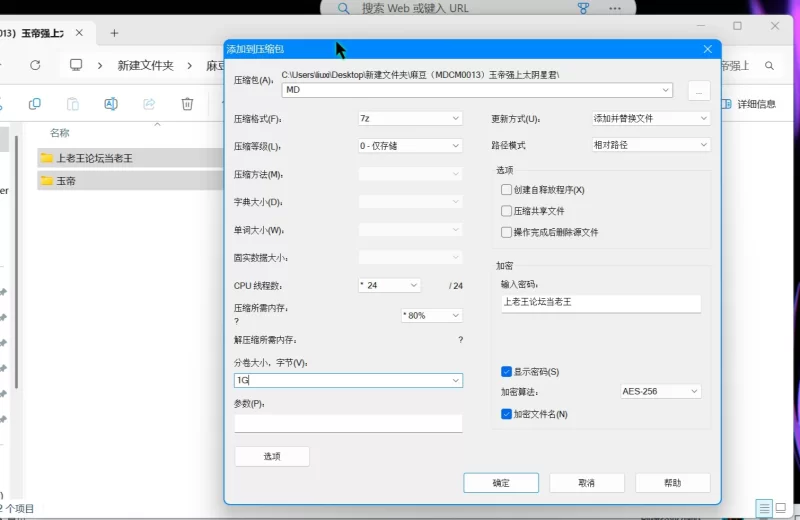The image size is (800, 520).
Task: Close the 添加到压缩包 dialog
Action: pos(708,49)
